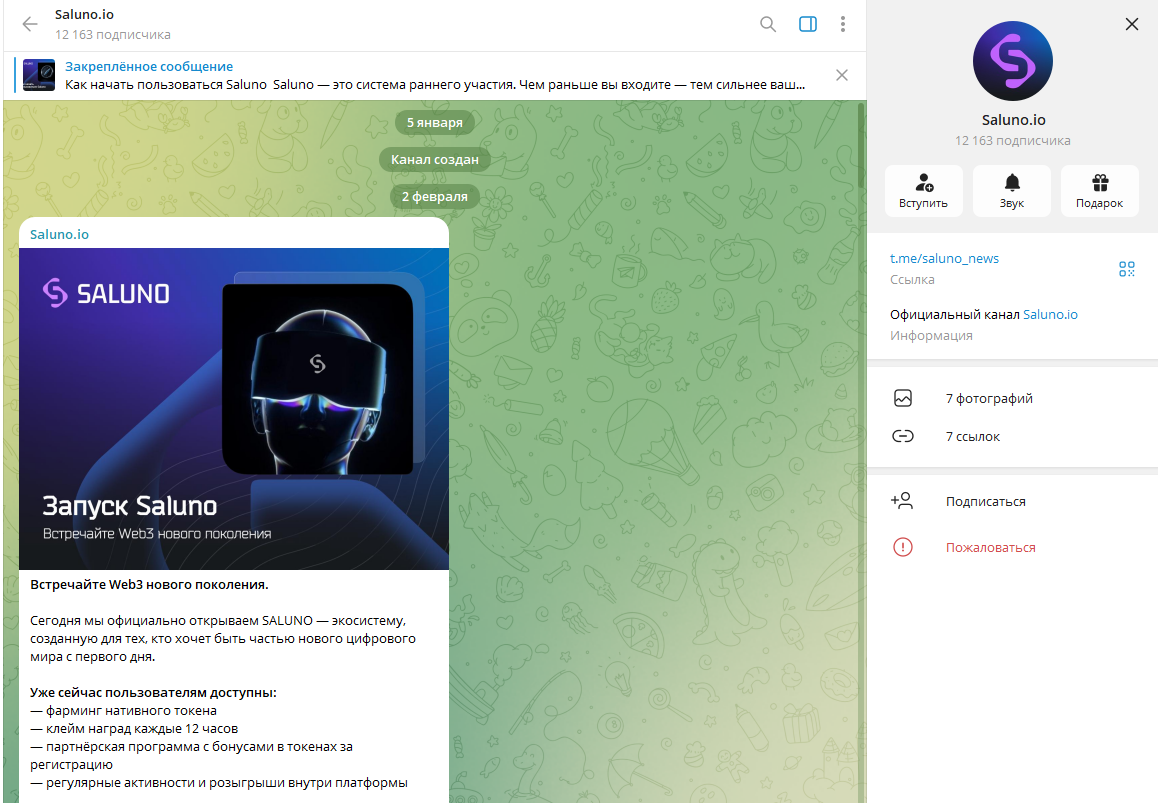Click the photos icon in info panel
This screenshot has height=803, width=1158.
coord(902,398)
